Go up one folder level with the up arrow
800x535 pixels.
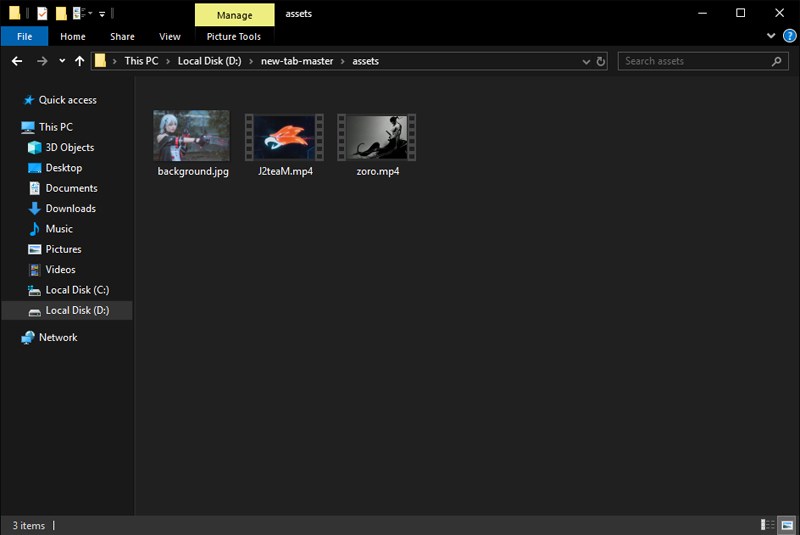[x=80, y=61]
